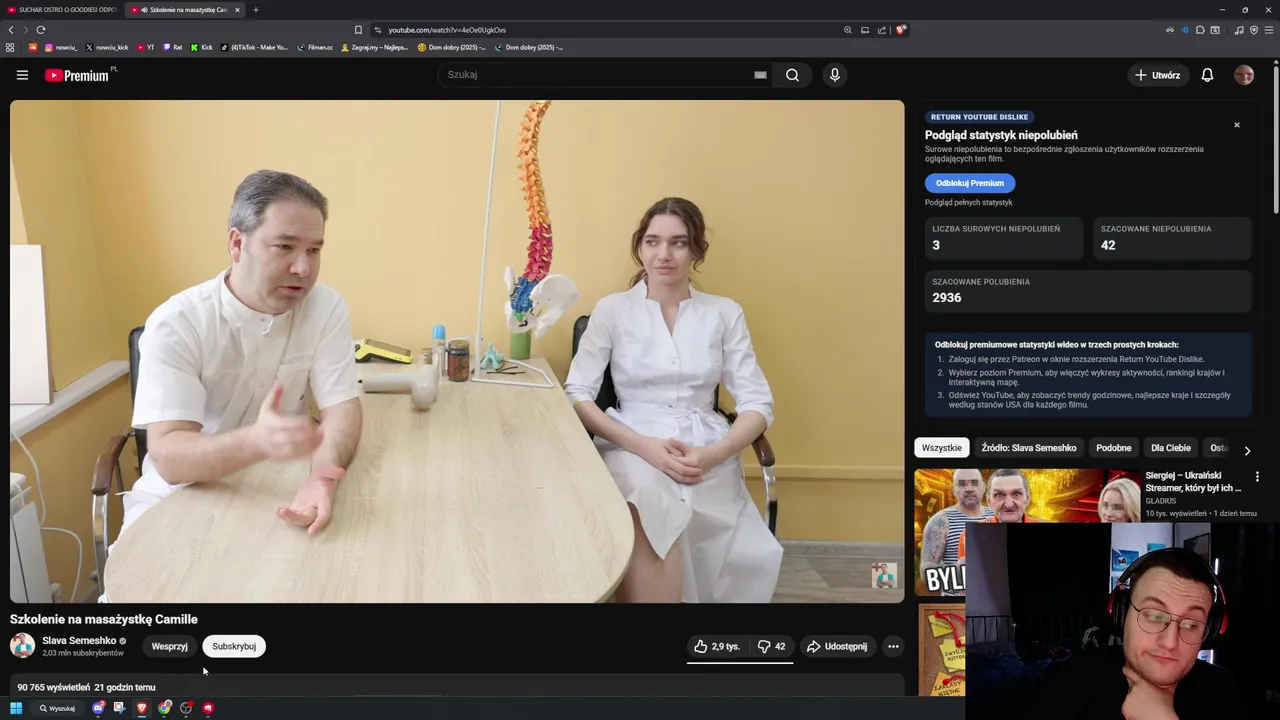Expand more chips with right arrow
The image size is (1280, 720).
pos(1247,450)
